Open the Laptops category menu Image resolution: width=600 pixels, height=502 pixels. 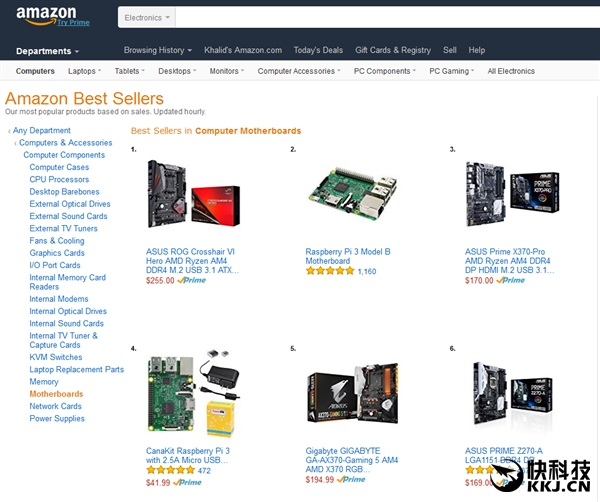(x=85, y=71)
